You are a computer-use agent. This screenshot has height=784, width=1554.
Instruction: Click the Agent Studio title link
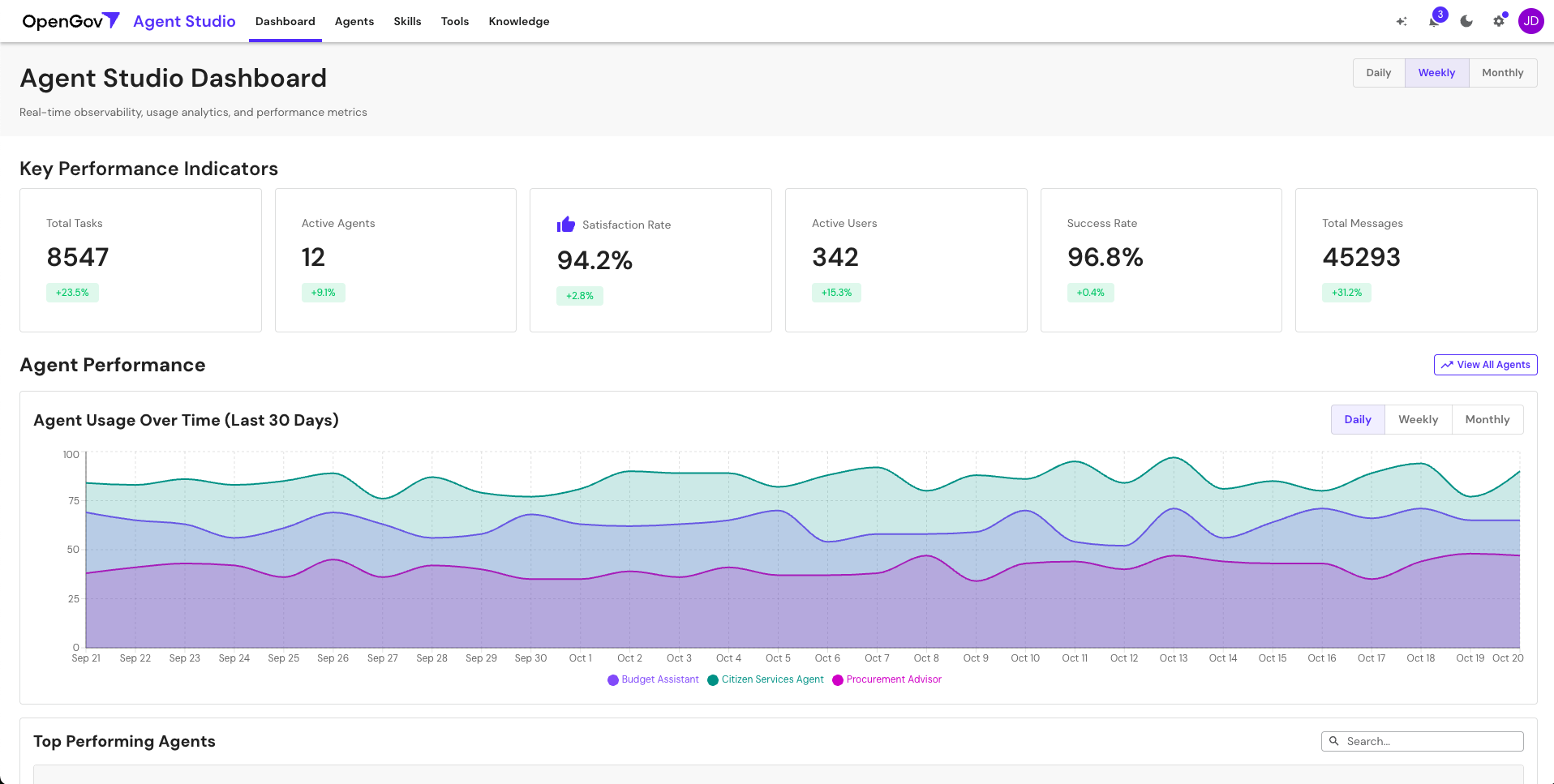(x=183, y=21)
